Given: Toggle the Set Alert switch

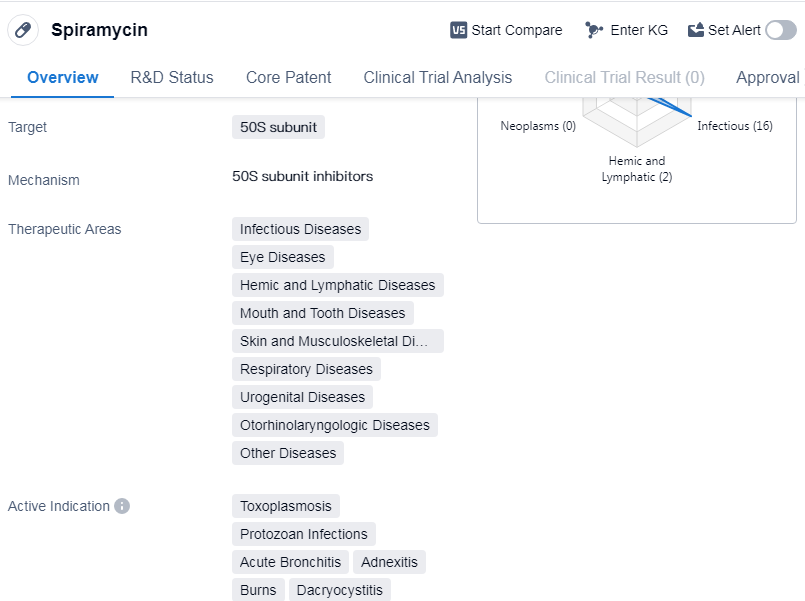Looking at the screenshot, I should tap(781, 30).
